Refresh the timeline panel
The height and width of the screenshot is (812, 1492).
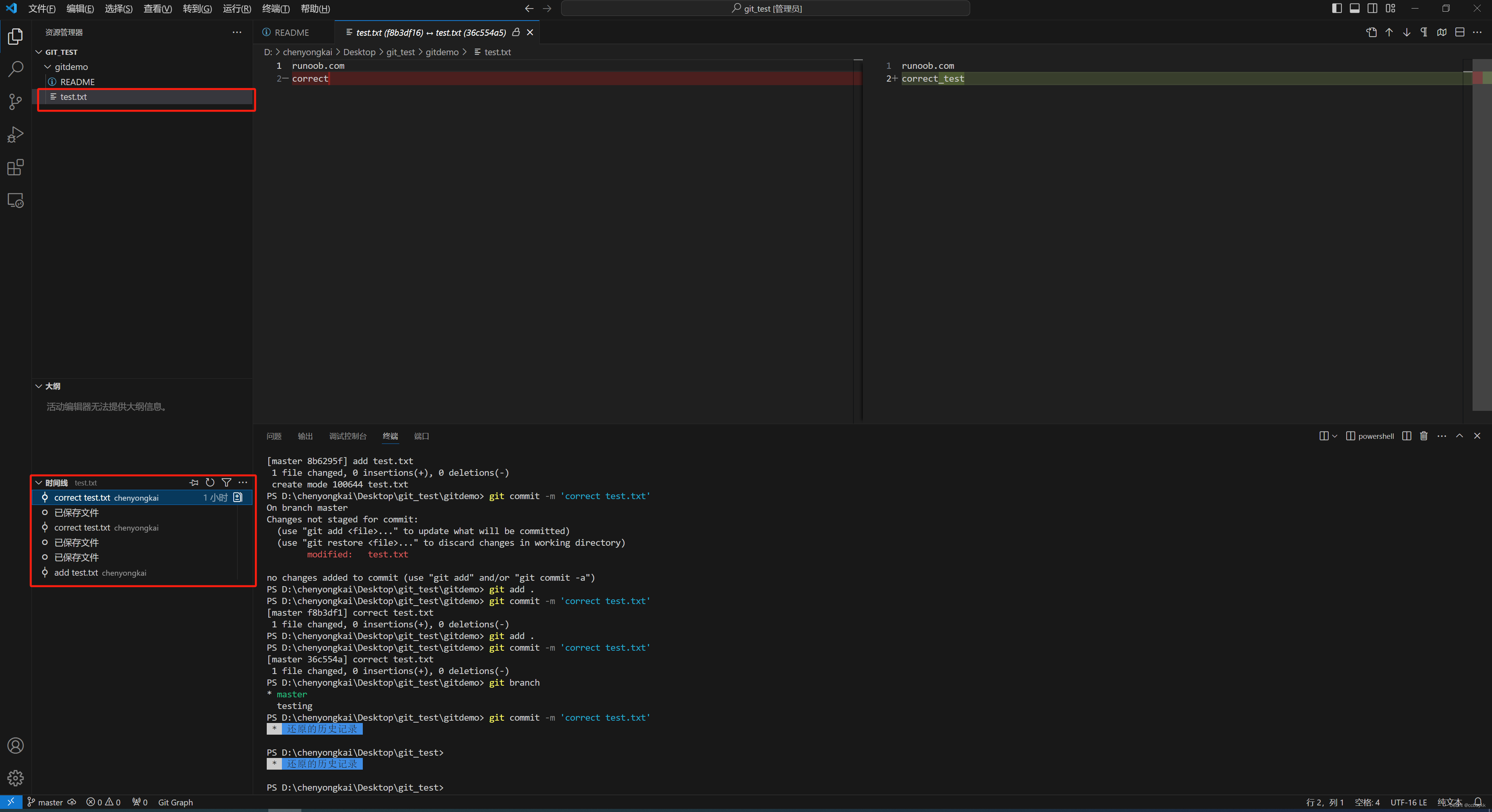(x=210, y=482)
